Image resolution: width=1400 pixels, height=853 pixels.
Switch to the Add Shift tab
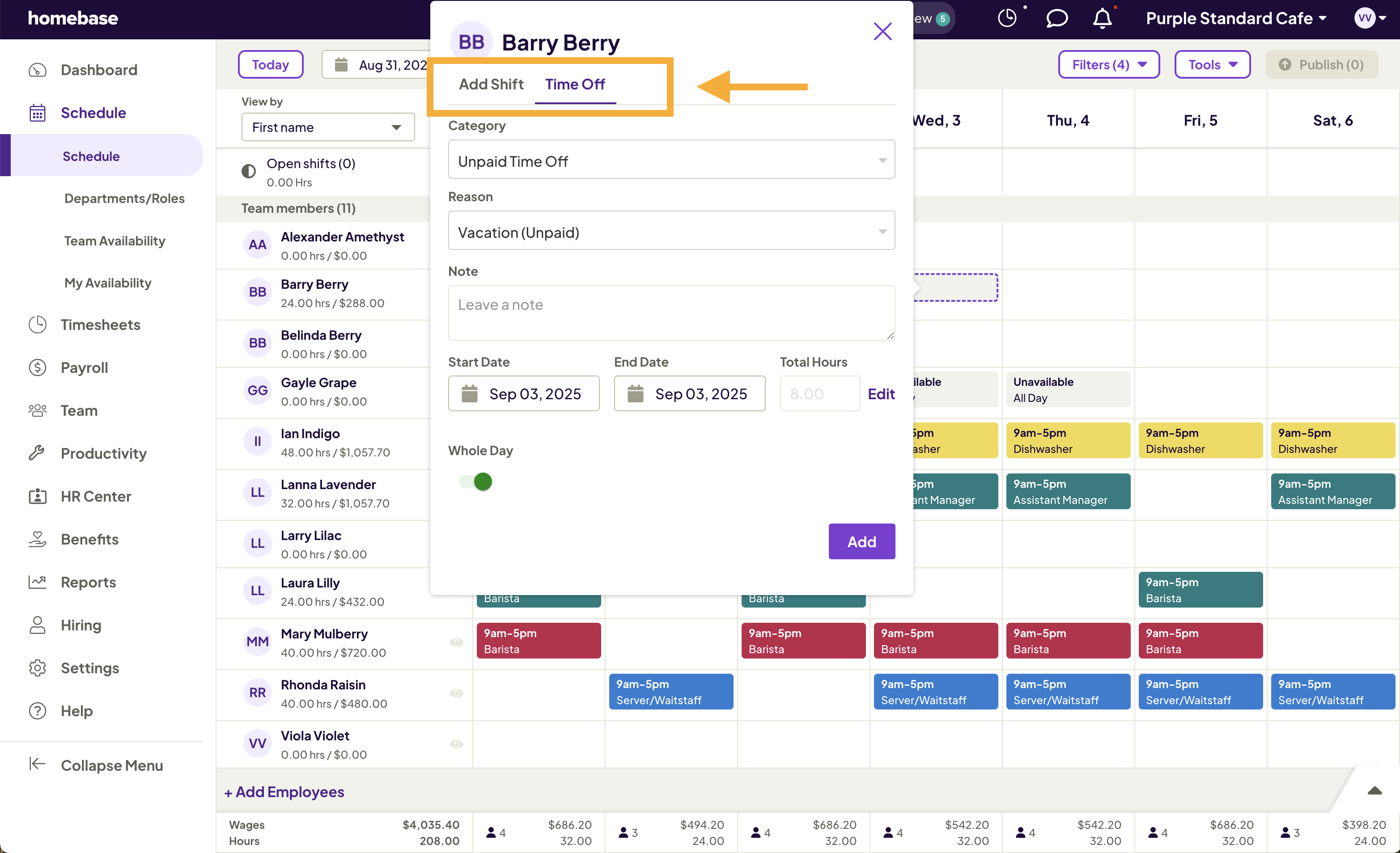[492, 84]
